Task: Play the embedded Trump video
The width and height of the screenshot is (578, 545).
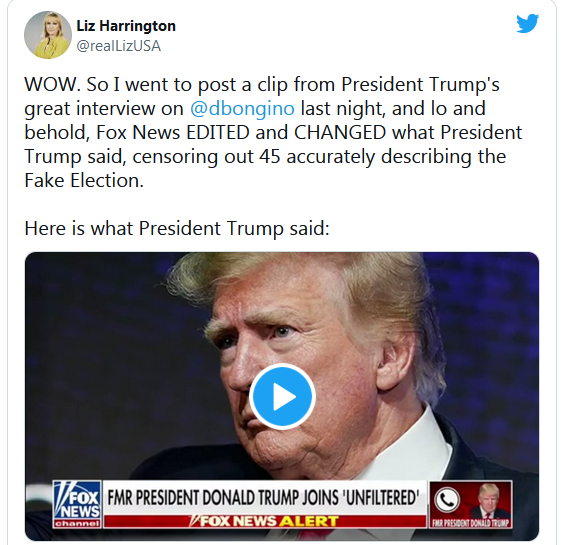Action: pyautogui.click(x=282, y=397)
